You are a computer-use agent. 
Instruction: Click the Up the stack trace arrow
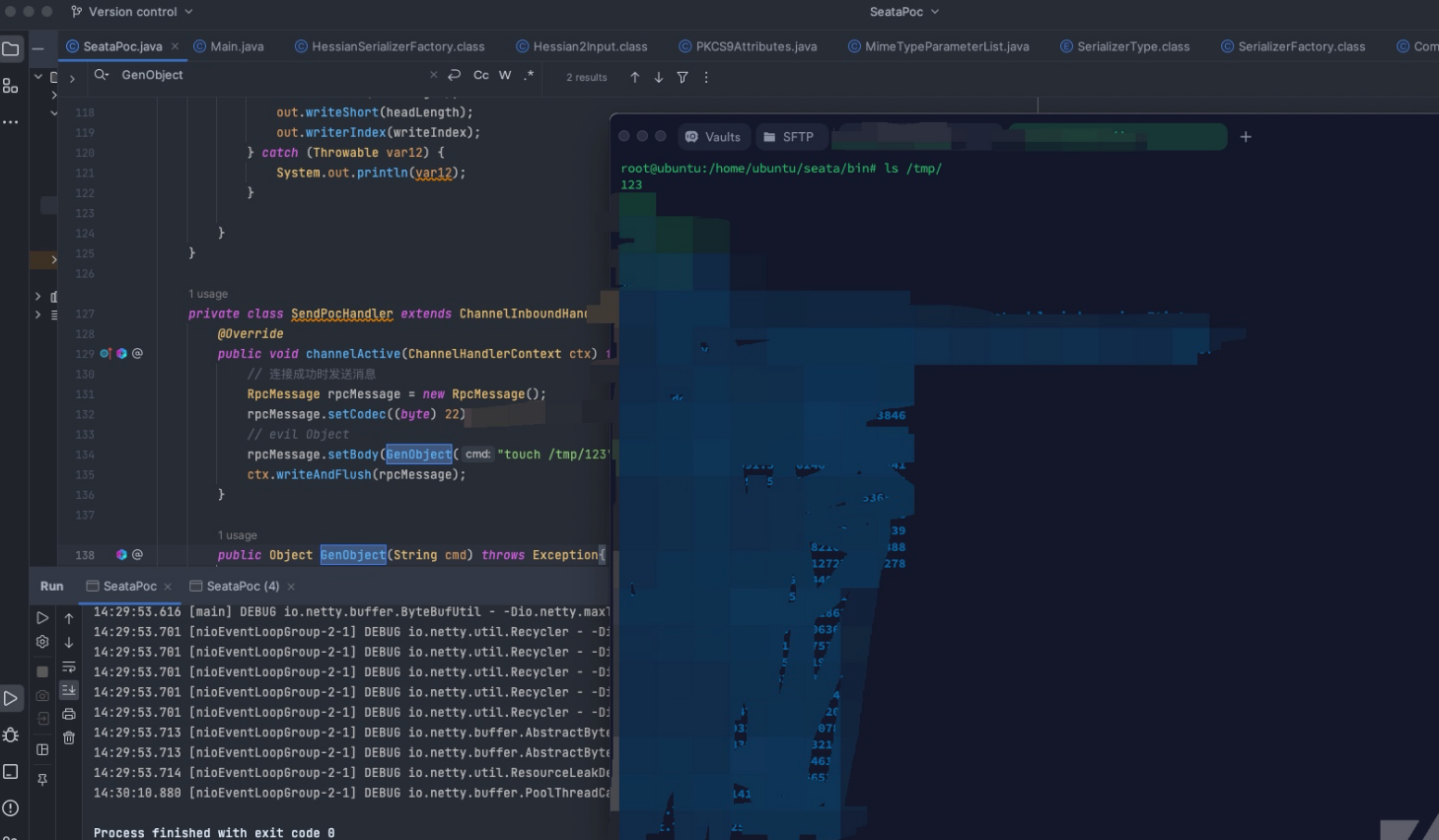click(69, 618)
